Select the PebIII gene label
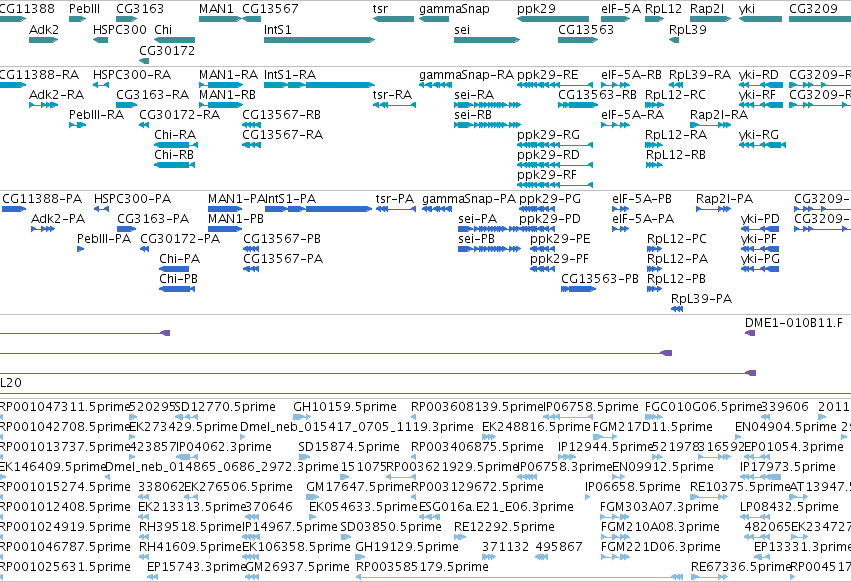Image resolution: width=851 pixels, height=582 pixels. tap(84, 9)
